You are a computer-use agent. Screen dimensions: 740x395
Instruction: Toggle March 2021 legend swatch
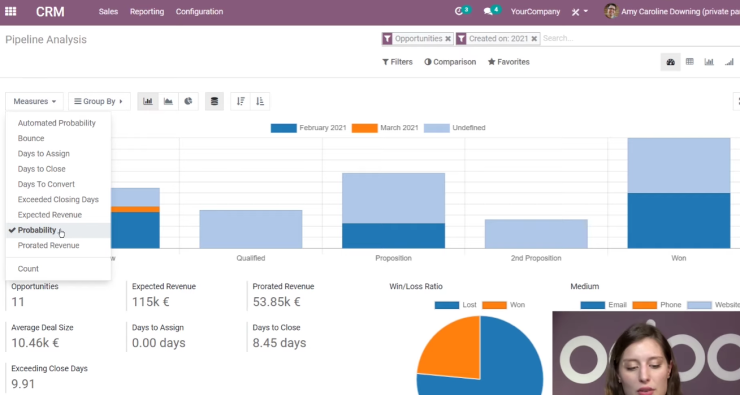tap(364, 128)
